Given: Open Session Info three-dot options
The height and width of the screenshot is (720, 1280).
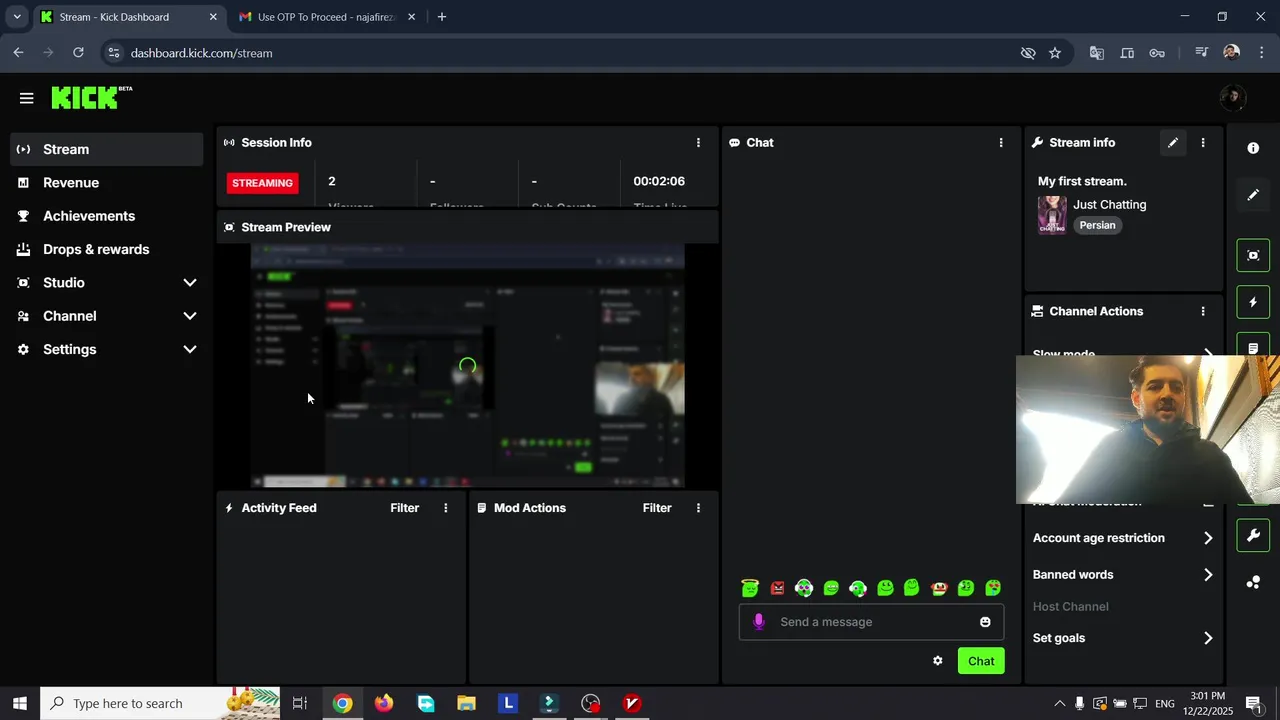Looking at the screenshot, I should coord(698,143).
